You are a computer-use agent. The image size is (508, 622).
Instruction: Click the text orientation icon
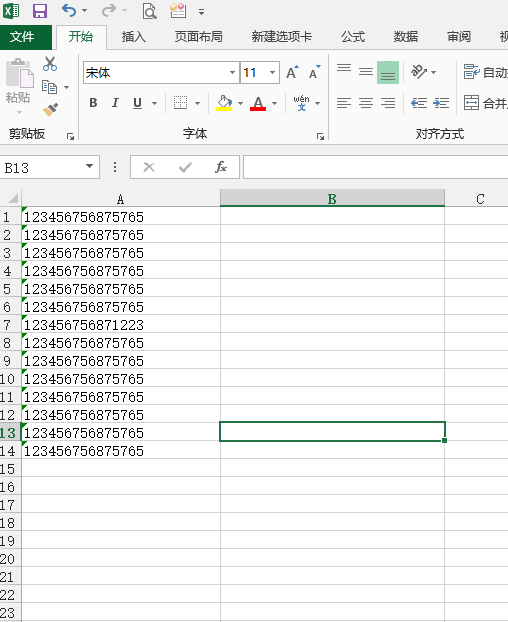(419, 72)
